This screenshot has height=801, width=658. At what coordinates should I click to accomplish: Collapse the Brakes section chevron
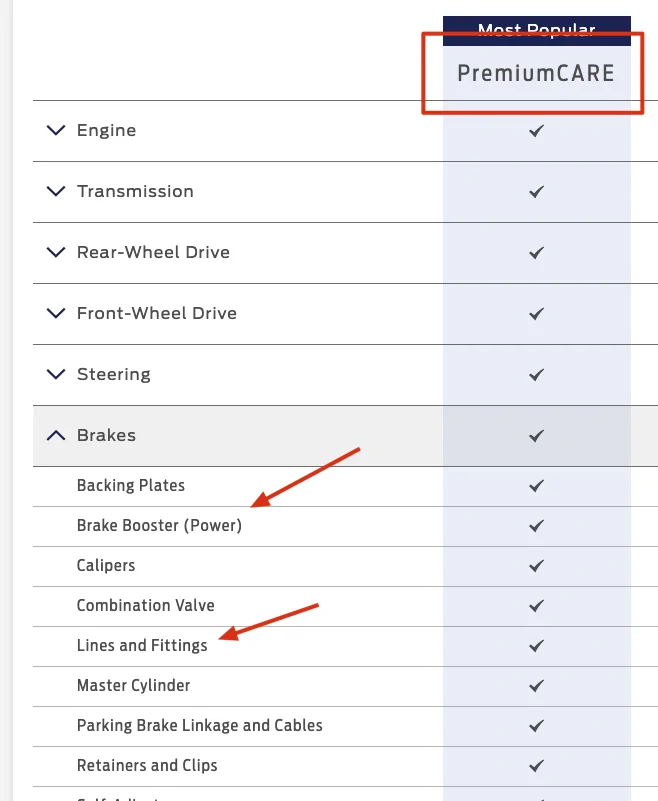tap(56, 435)
